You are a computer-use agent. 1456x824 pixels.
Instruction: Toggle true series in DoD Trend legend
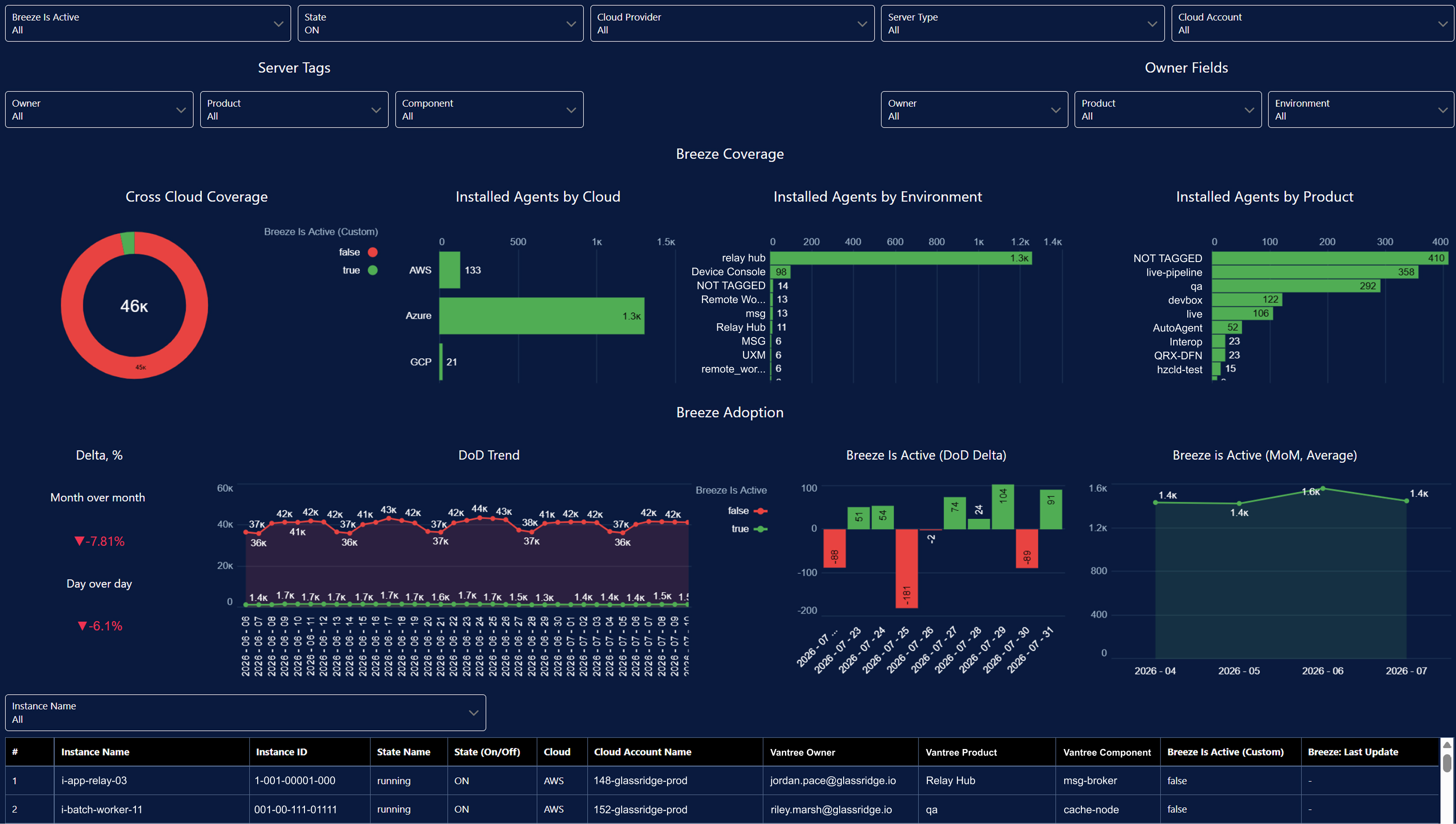749,529
